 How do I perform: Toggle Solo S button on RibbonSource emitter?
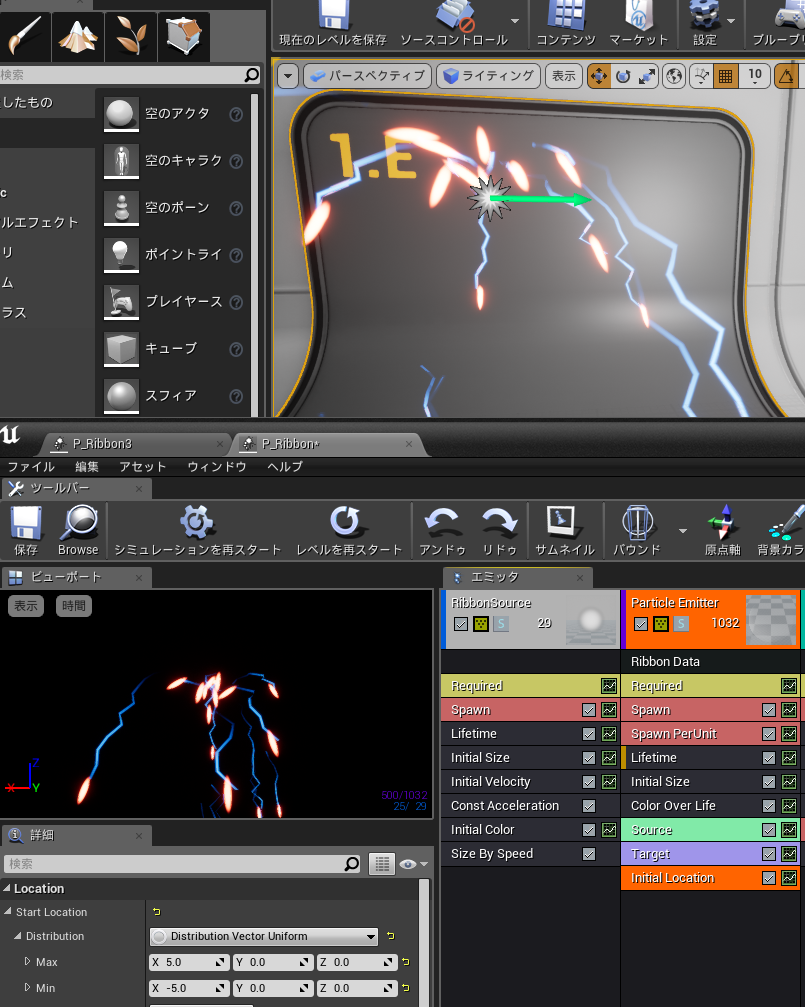[x=501, y=624]
